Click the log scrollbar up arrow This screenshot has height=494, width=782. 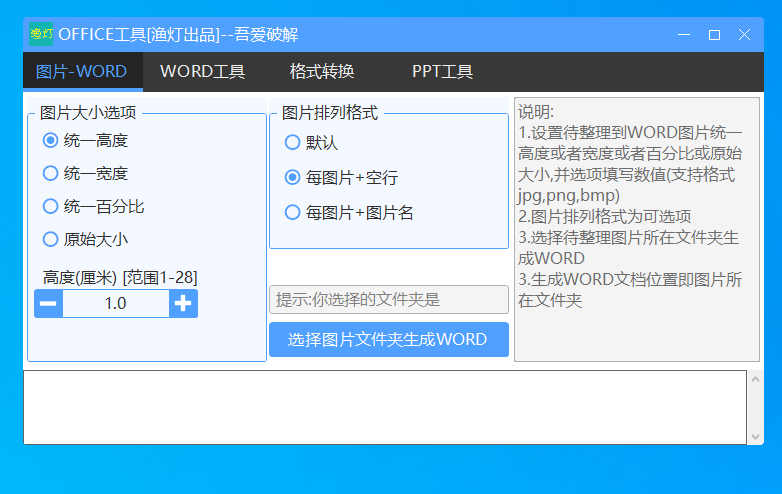(755, 379)
